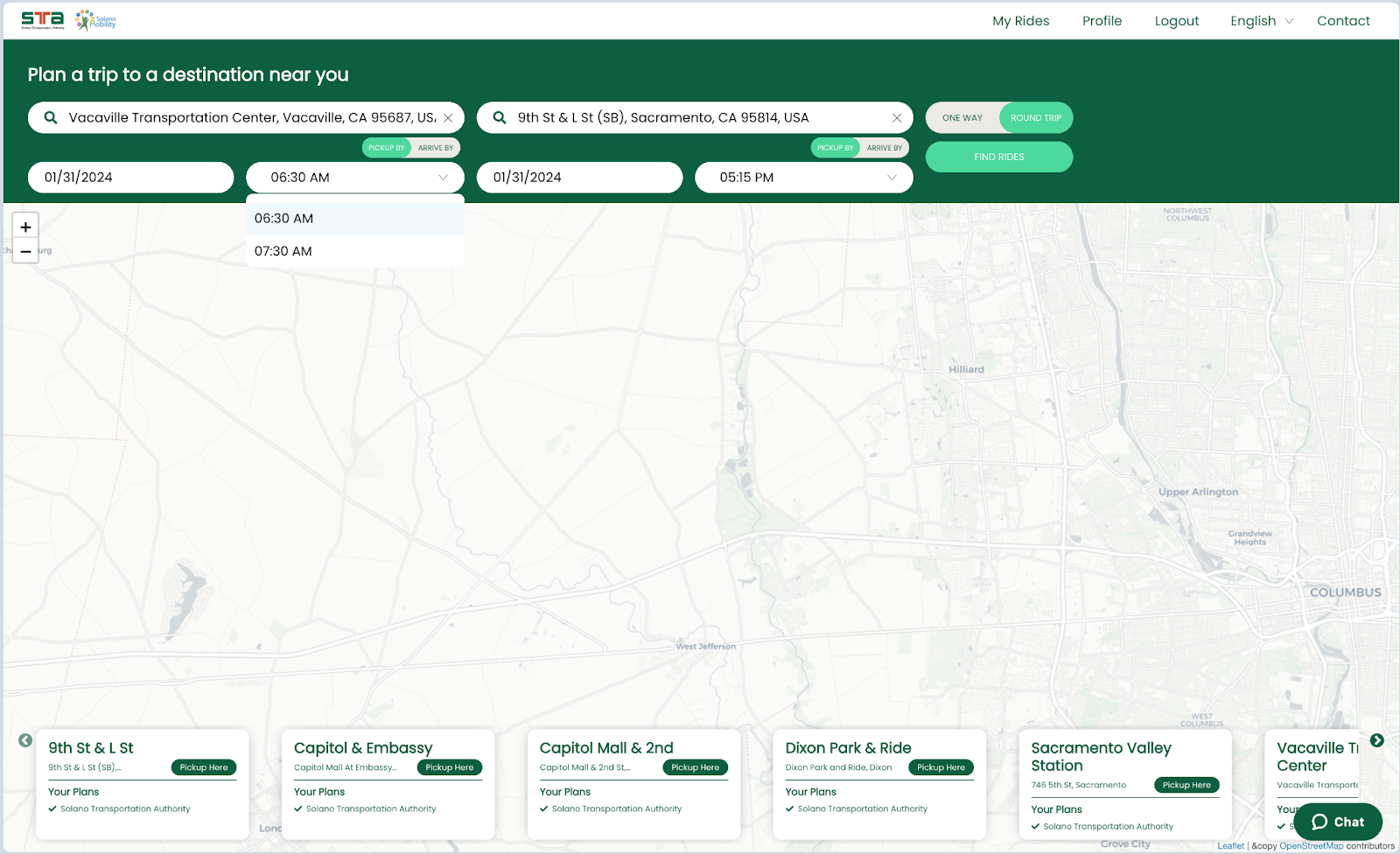Image resolution: width=1400 pixels, height=854 pixels.
Task: Set departure to Arrive By
Action: click(x=436, y=148)
